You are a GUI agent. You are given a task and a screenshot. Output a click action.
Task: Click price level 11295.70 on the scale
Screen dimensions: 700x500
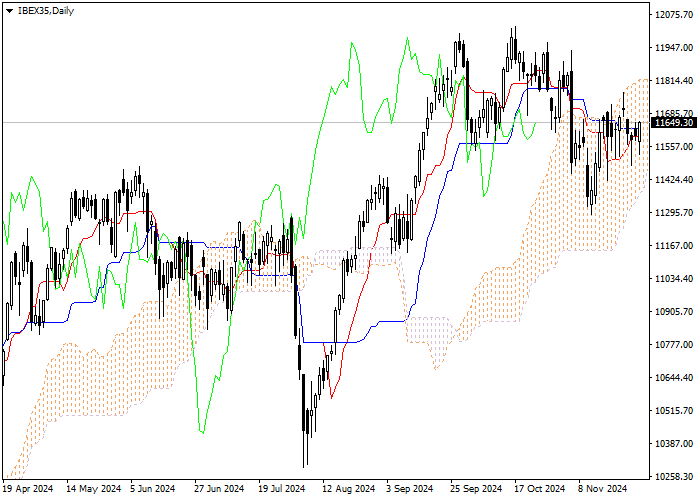point(674,213)
